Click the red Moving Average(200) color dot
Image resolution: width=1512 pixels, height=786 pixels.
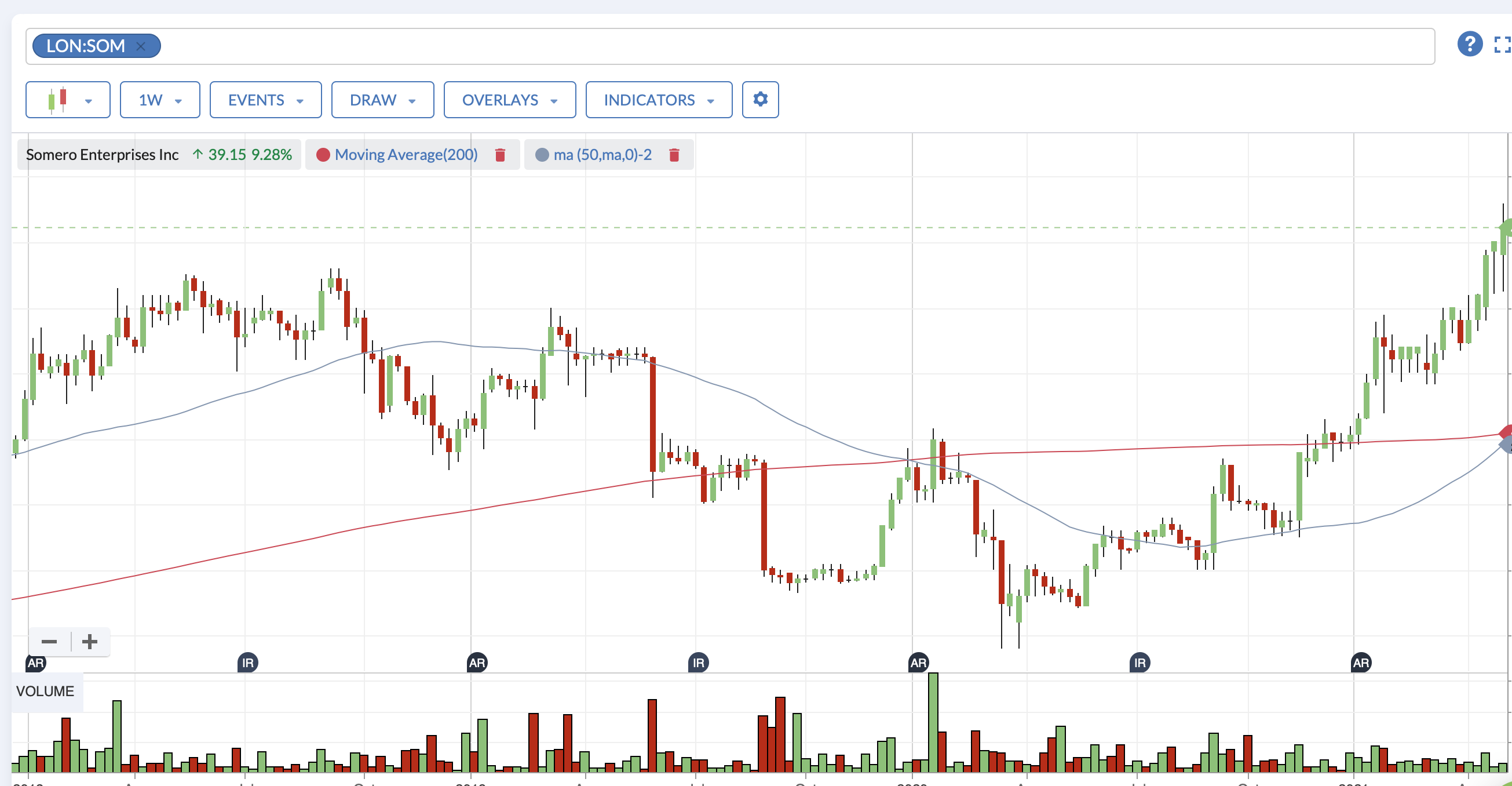[323, 155]
